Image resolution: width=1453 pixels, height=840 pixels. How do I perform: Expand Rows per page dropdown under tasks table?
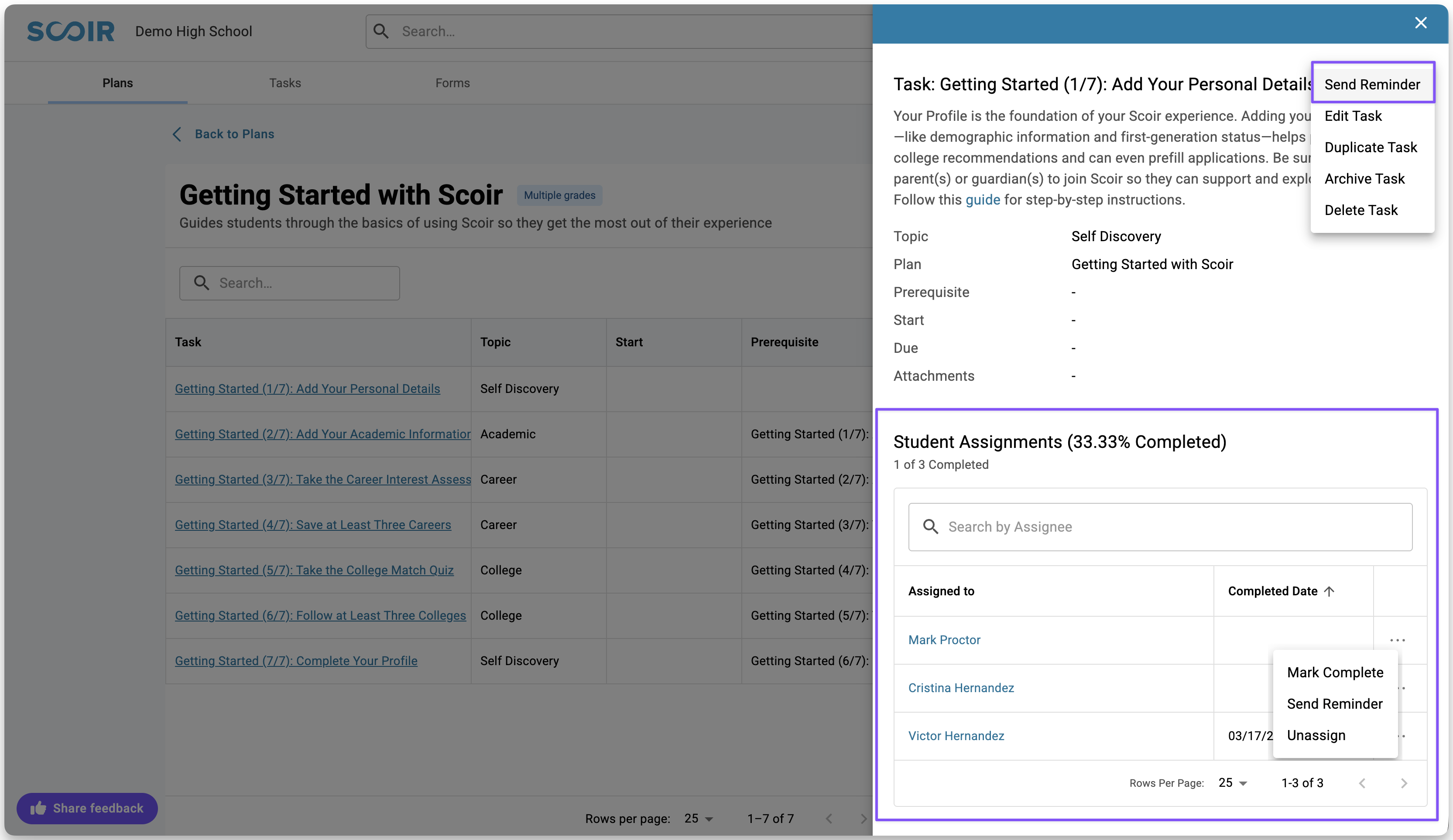coord(698,819)
